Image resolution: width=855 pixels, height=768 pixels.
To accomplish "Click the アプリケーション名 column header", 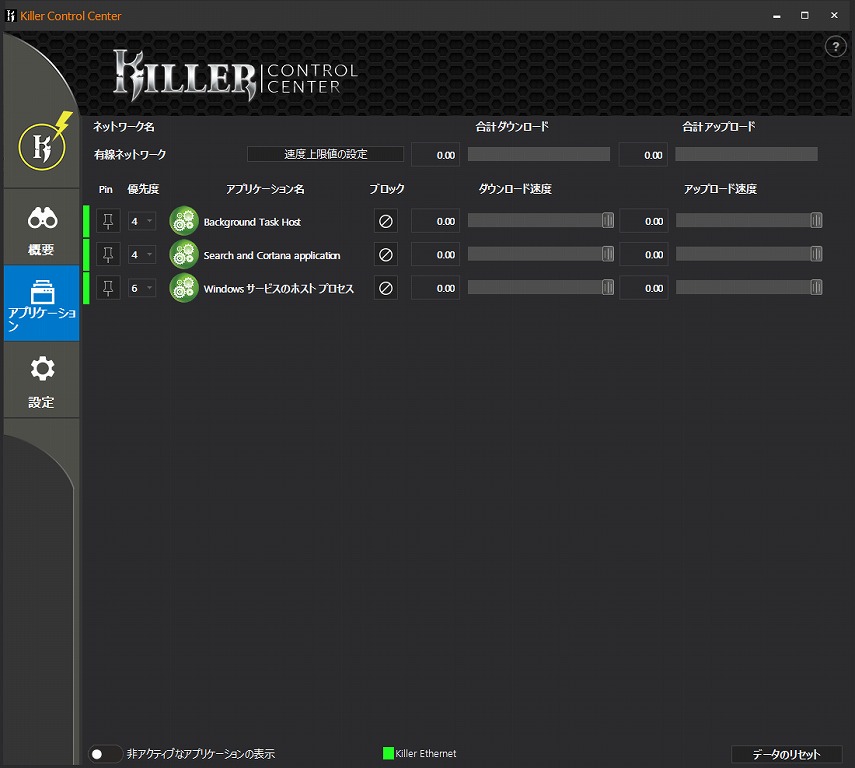I will 265,189.
